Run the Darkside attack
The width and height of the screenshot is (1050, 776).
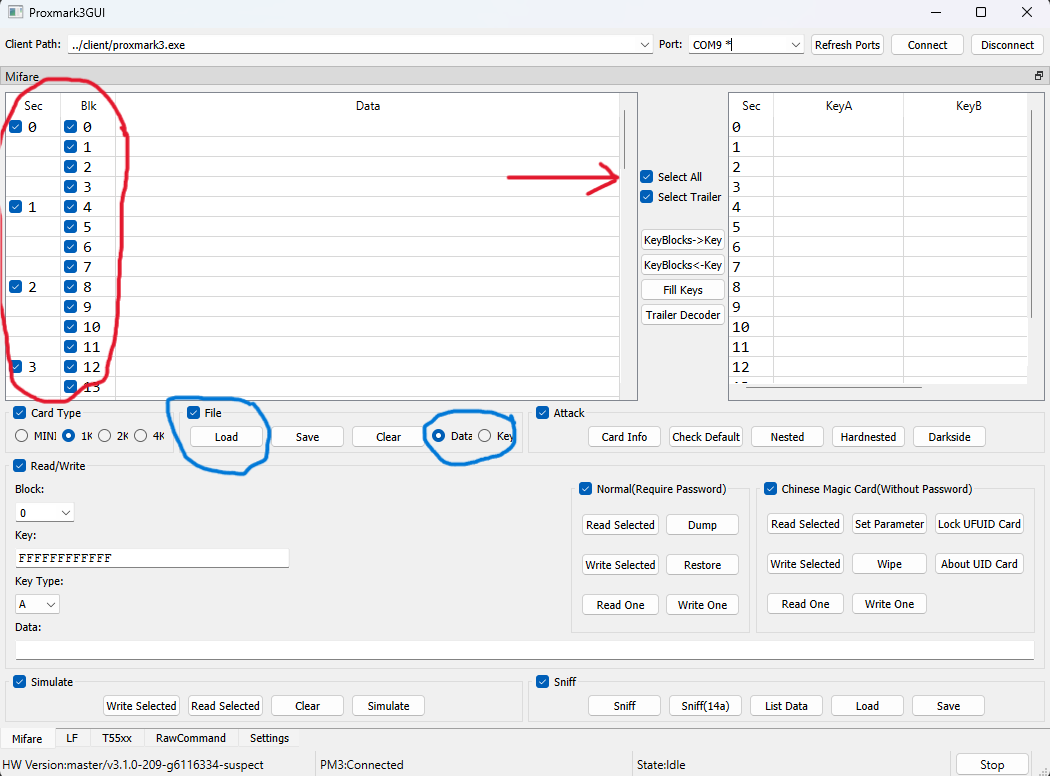click(x=949, y=437)
